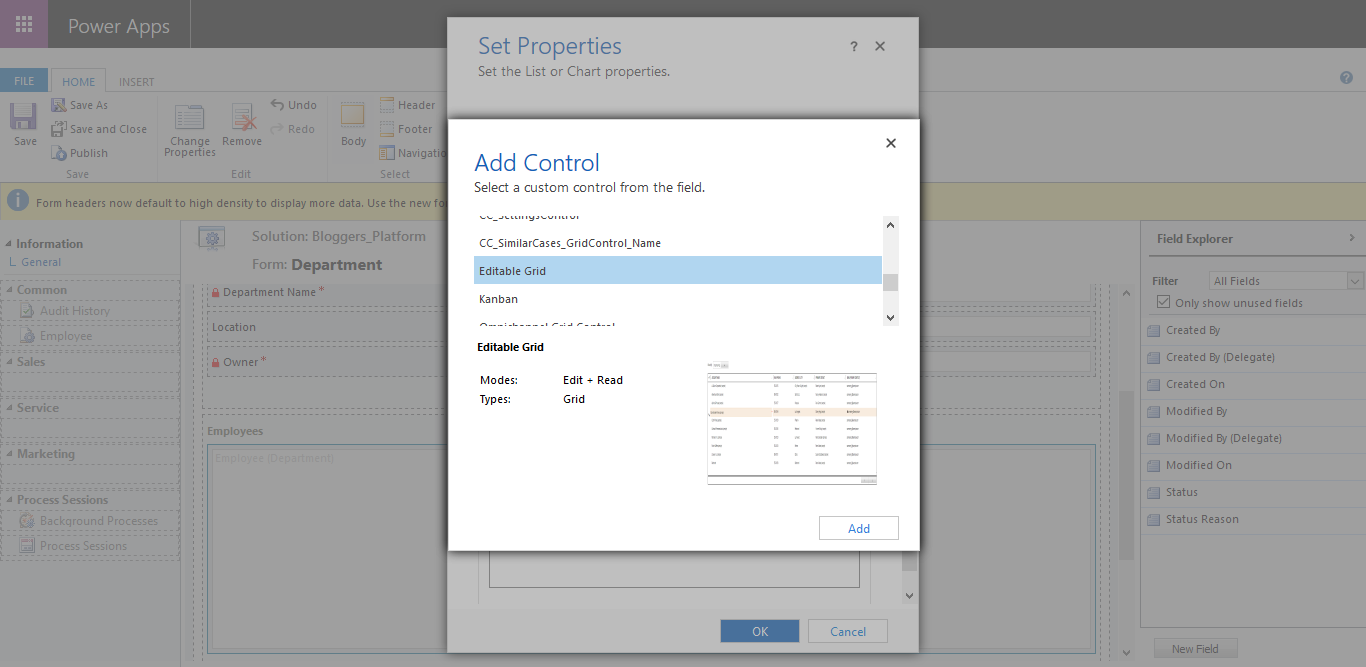Open the app launcher waffle icon

point(24,24)
